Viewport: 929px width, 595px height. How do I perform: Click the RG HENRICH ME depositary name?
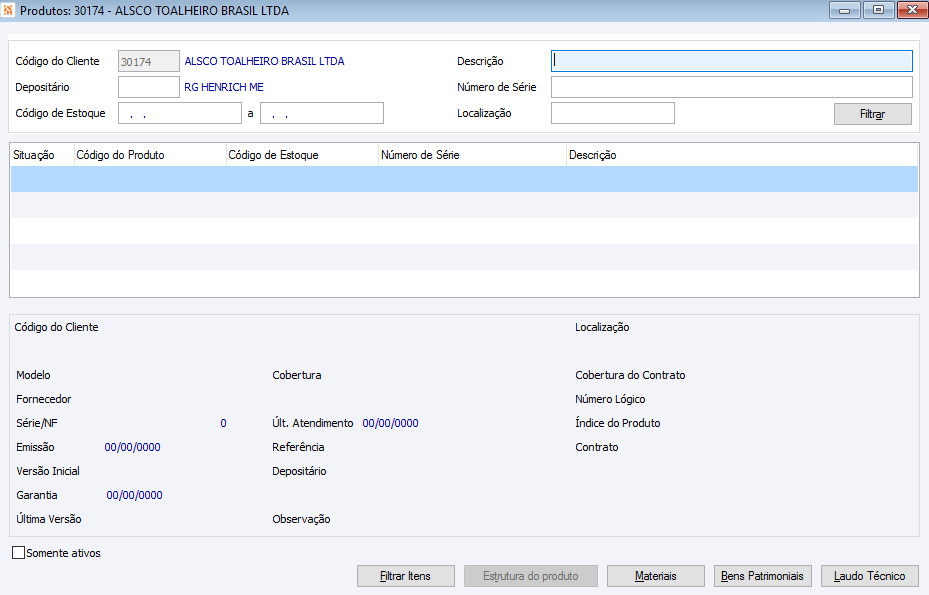[x=224, y=87]
